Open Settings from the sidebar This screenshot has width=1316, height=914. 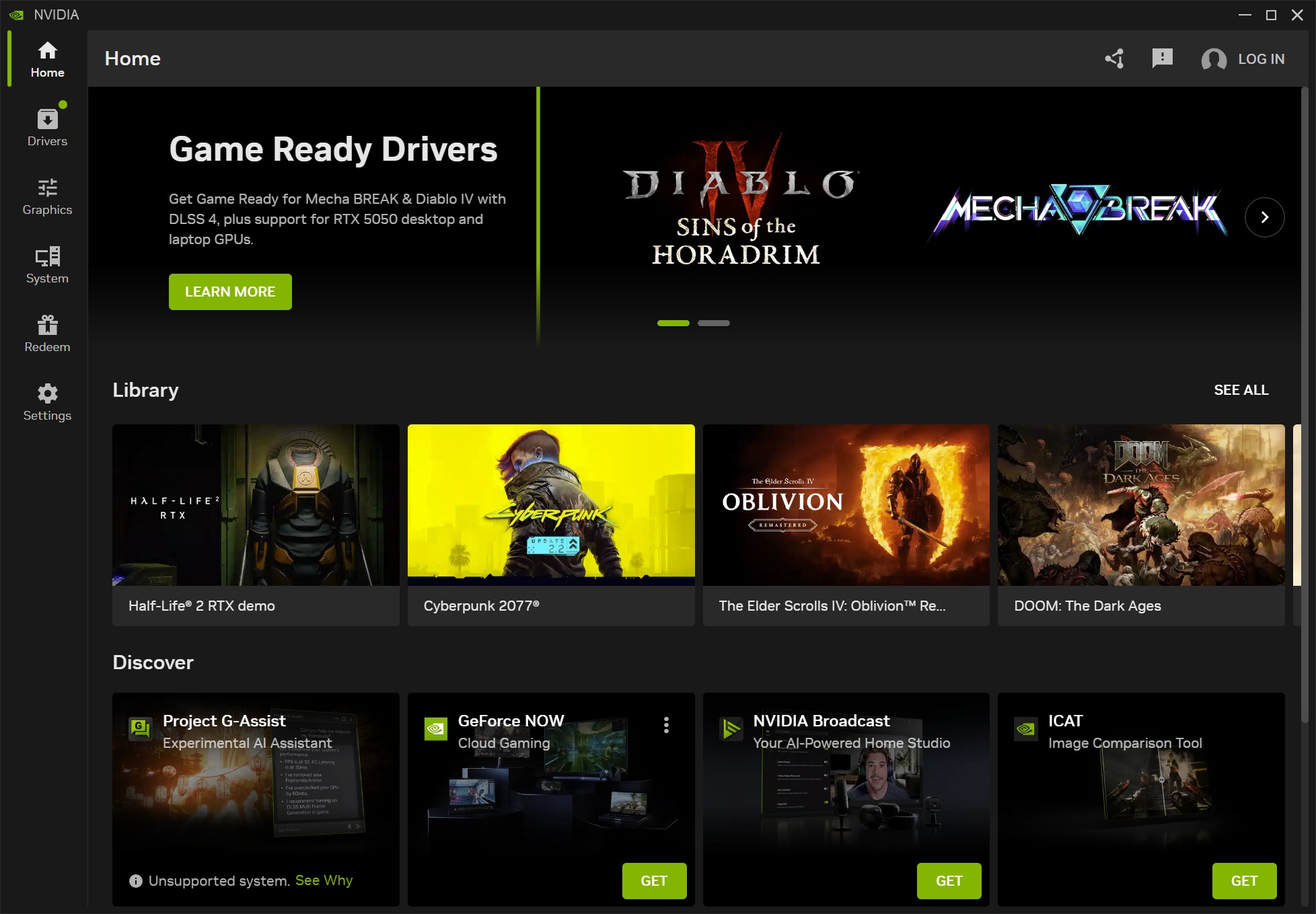coord(47,402)
